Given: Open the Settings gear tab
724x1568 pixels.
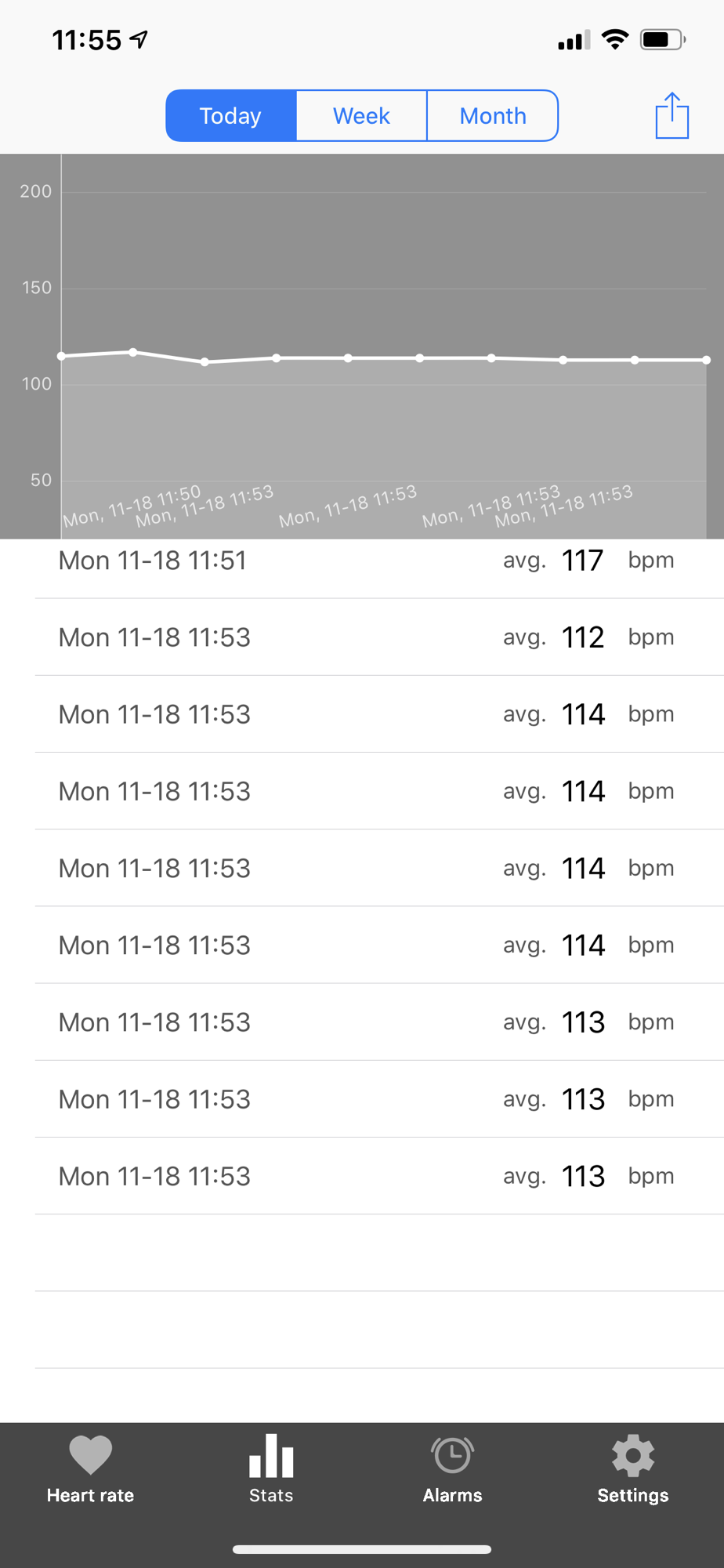Looking at the screenshot, I should coord(633,1469).
